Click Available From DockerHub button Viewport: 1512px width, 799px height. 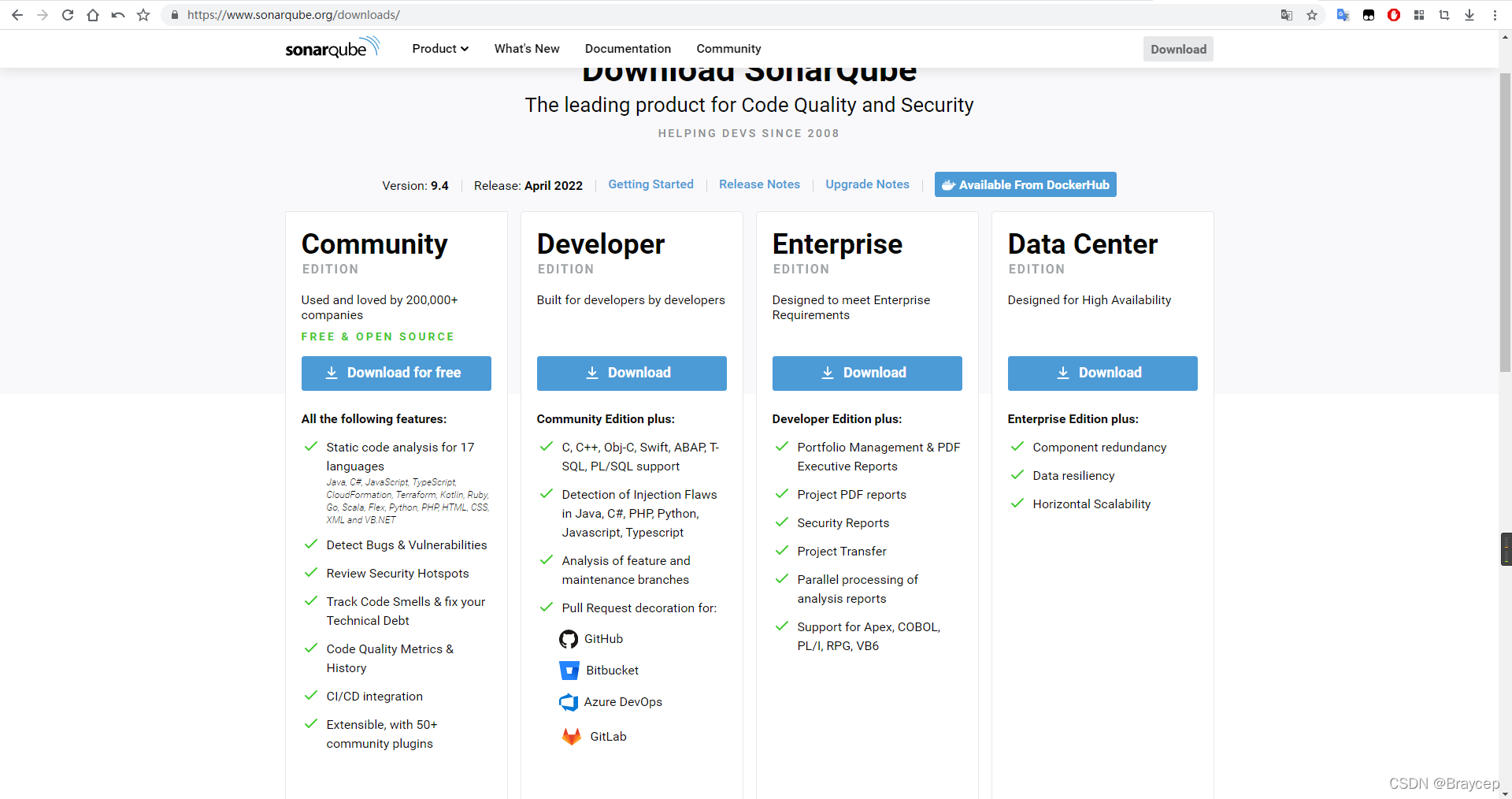point(1025,184)
